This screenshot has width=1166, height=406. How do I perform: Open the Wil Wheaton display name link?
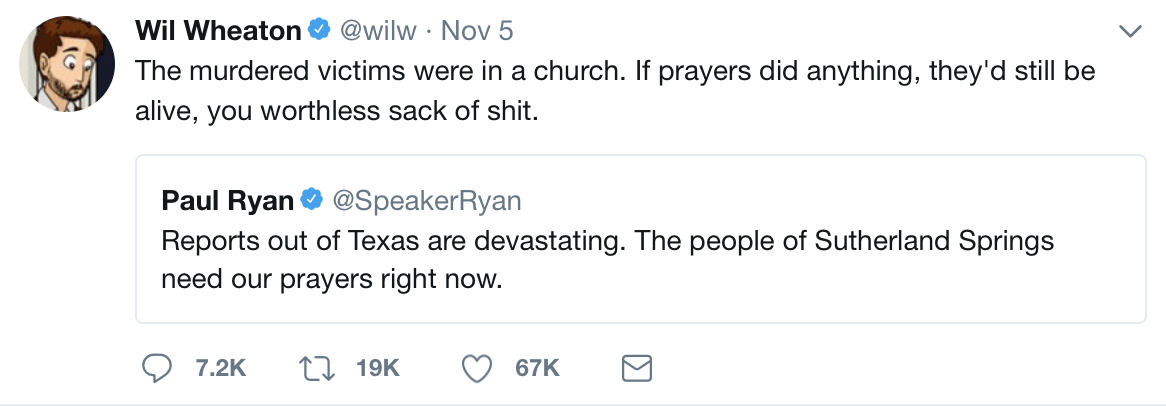tap(218, 32)
